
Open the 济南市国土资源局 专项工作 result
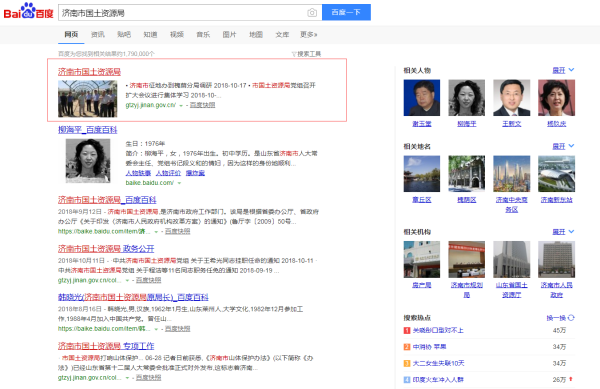[x=106, y=346]
